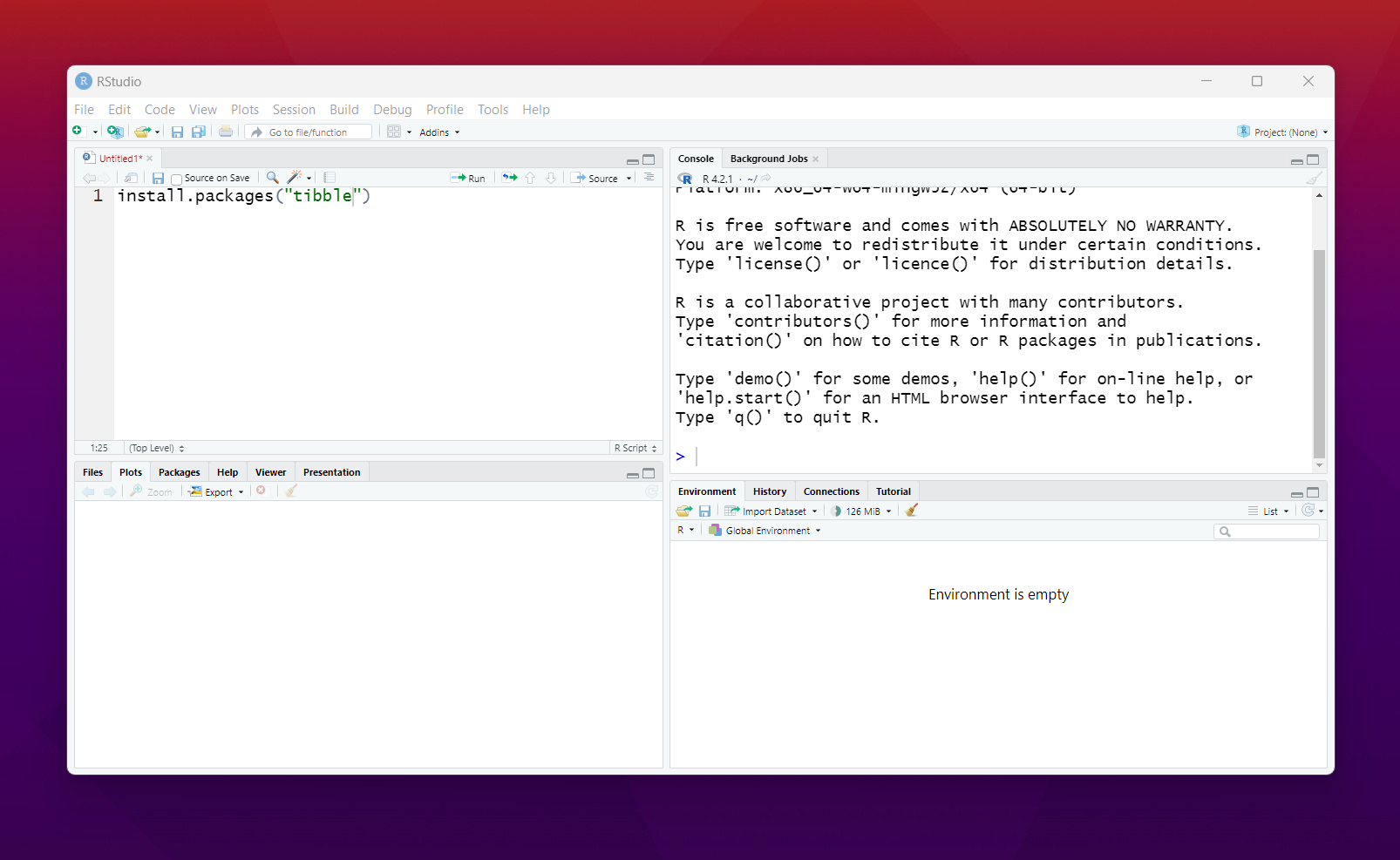Switch to the Presentation tab
Image resolution: width=1400 pixels, height=860 pixels.
click(x=331, y=472)
